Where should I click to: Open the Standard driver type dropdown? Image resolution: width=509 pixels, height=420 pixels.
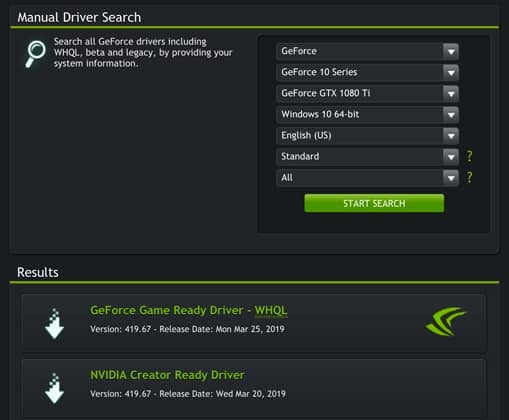(367, 157)
